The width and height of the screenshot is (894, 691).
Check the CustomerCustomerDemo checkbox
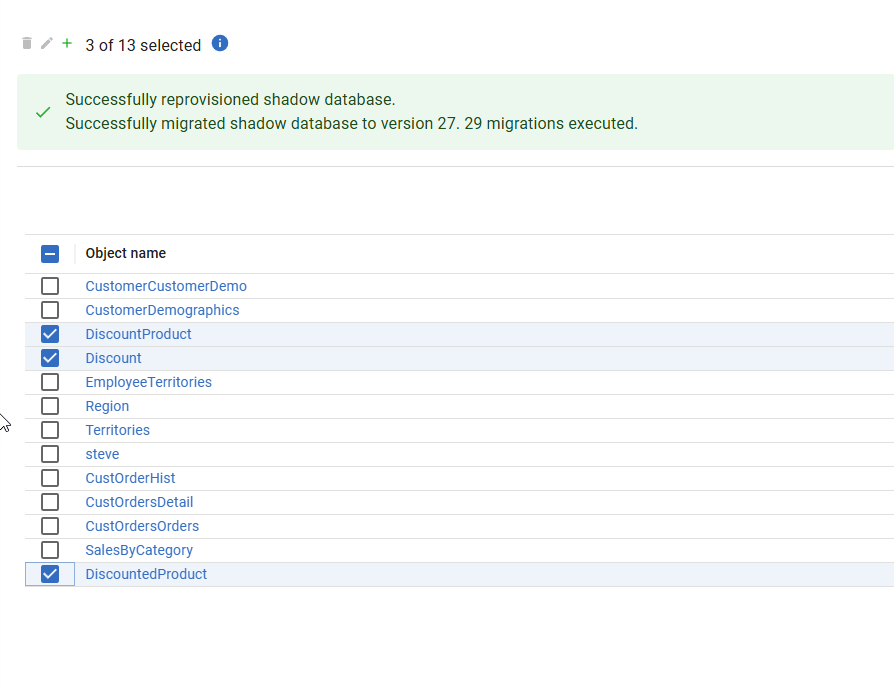[x=50, y=286]
